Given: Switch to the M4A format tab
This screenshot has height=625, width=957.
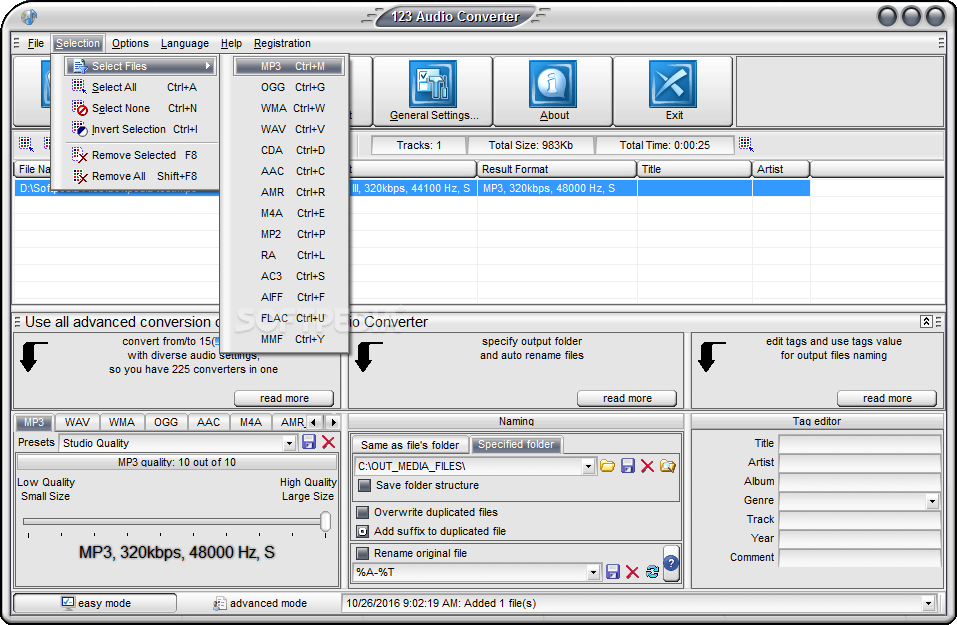Looking at the screenshot, I should (x=250, y=422).
